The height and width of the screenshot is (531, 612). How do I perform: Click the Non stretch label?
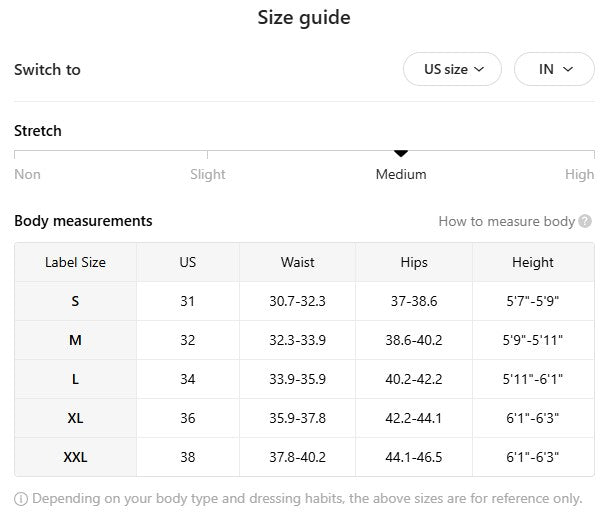coord(28,174)
